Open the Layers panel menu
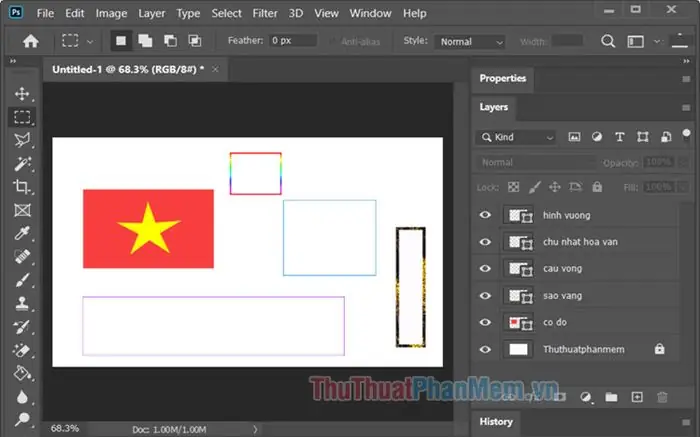 (686, 108)
